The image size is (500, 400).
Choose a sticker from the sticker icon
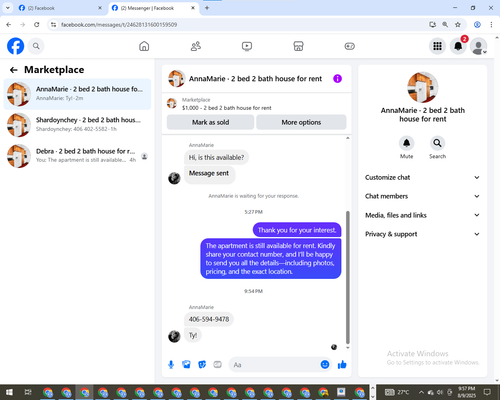[202, 365]
